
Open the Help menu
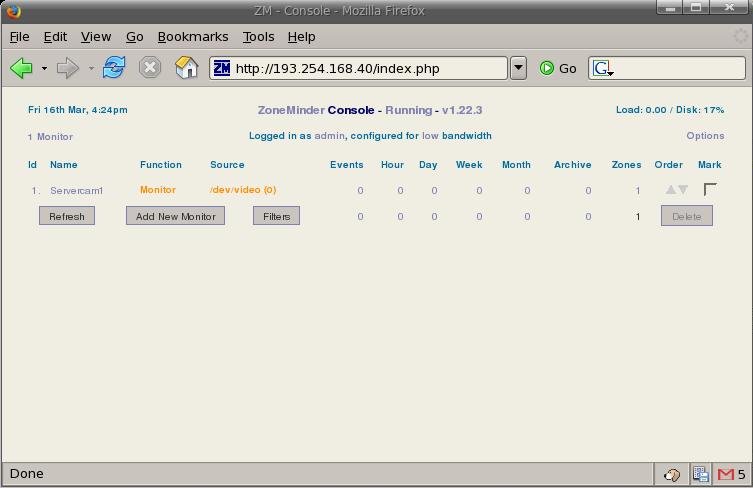click(302, 37)
